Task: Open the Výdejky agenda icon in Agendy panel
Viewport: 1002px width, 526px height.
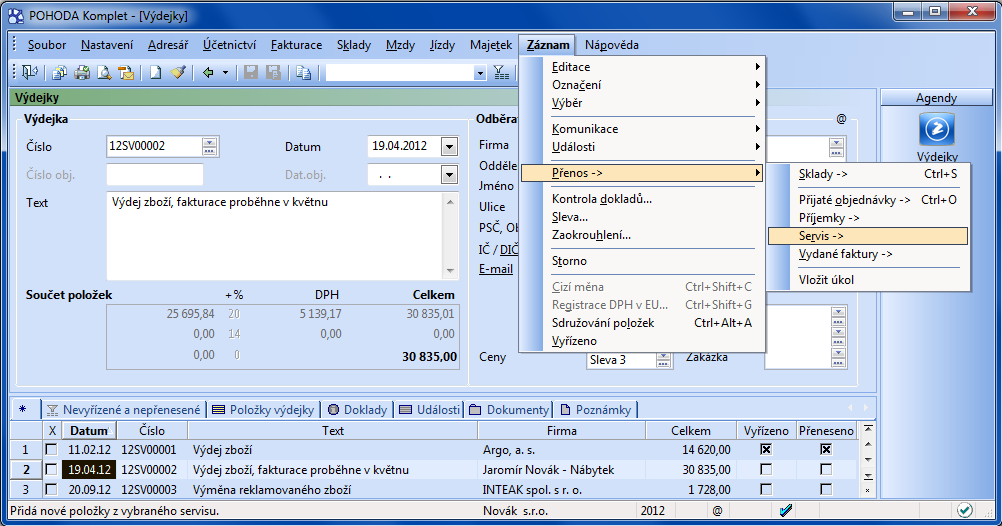Action: point(937,130)
